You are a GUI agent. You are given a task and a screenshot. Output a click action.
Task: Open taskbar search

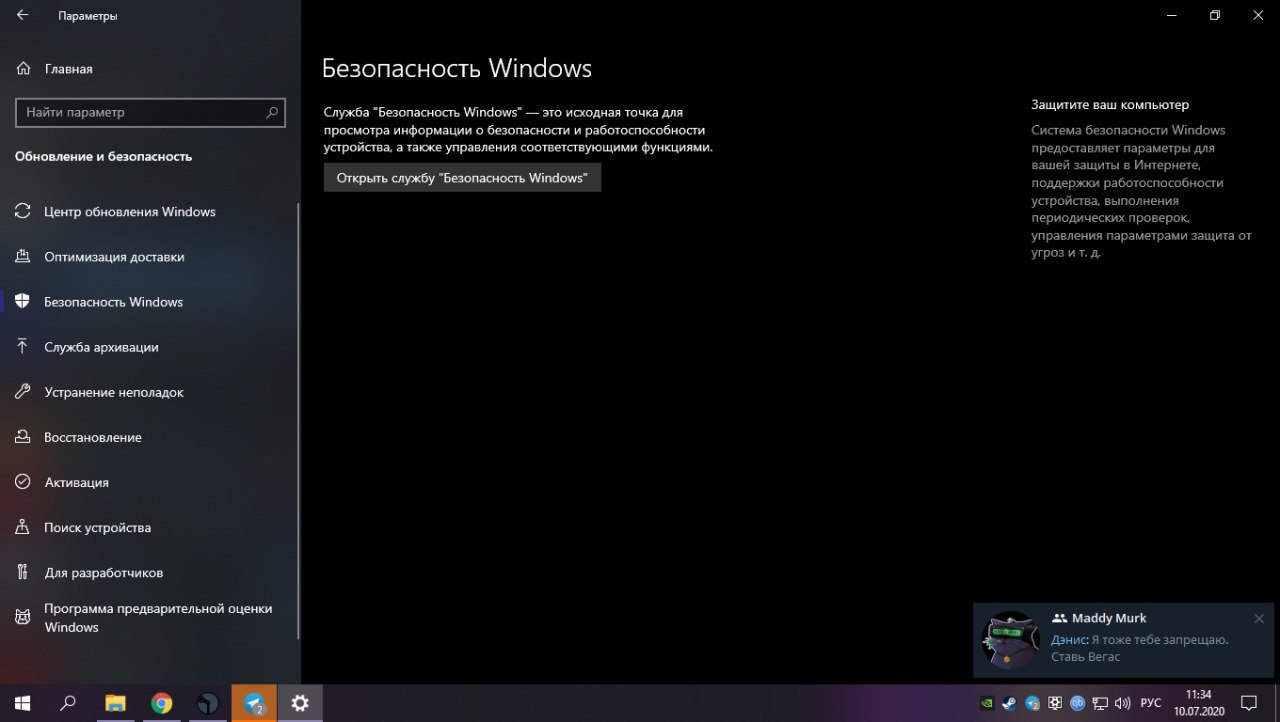(68, 703)
